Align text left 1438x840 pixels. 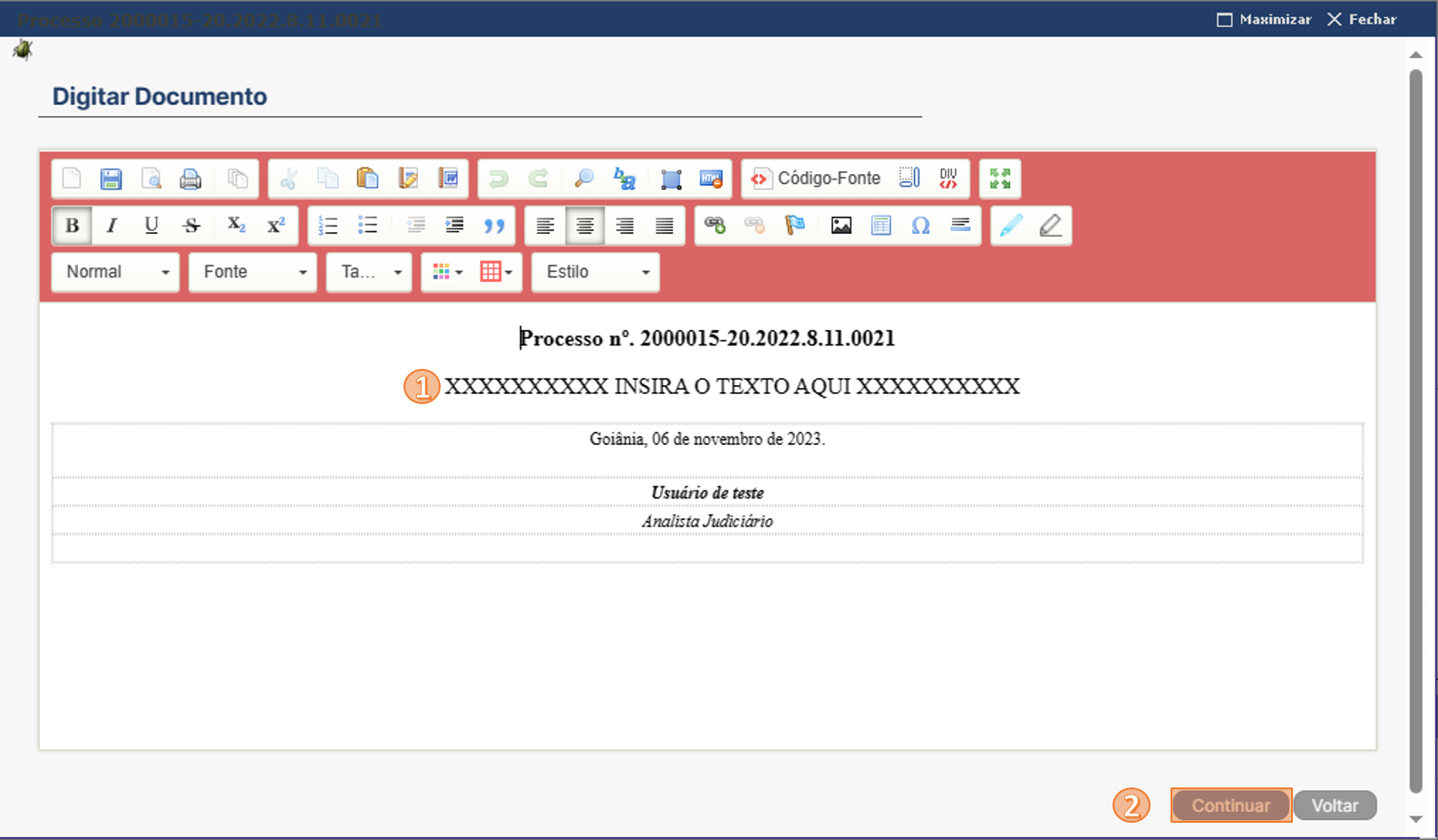(x=545, y=226)
